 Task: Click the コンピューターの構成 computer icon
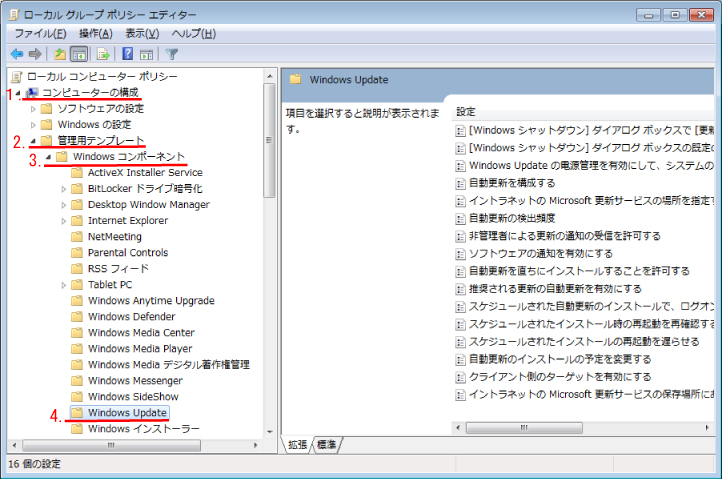click(x=32, y=93)
